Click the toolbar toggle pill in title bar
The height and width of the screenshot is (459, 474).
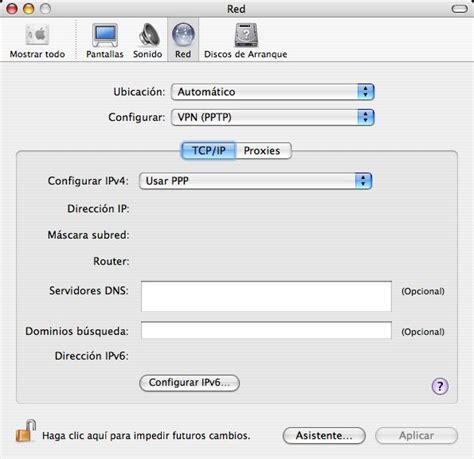click(x=460, y=9)
